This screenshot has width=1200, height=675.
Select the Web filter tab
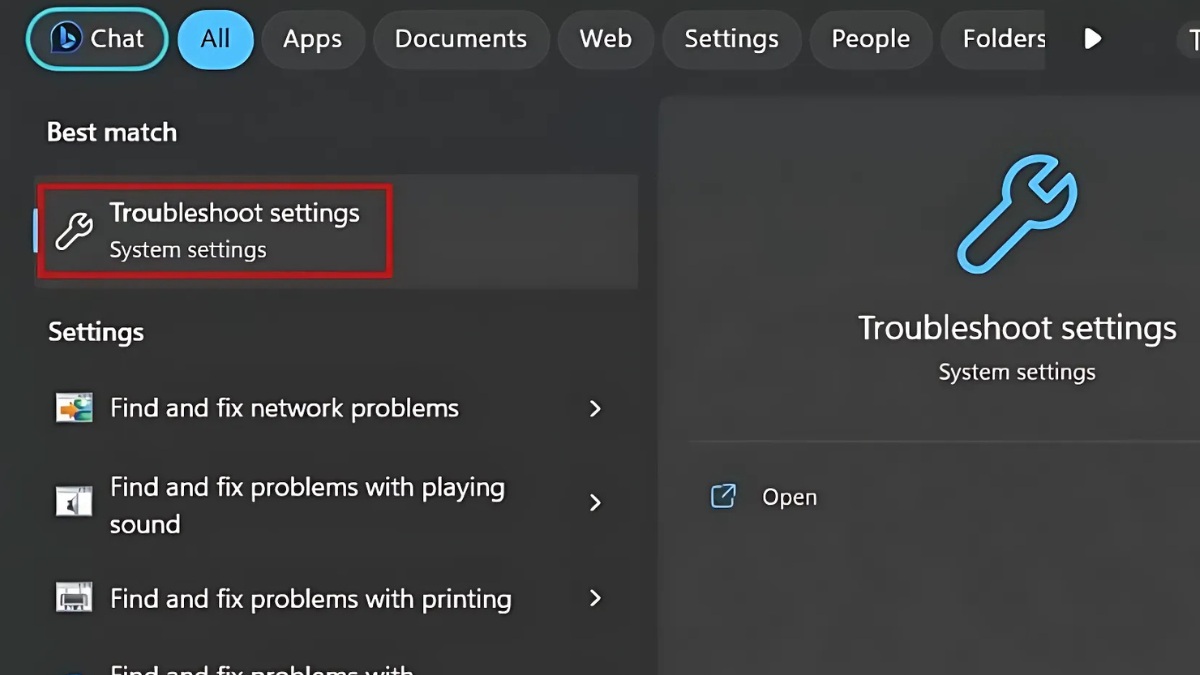pos(606,39)
